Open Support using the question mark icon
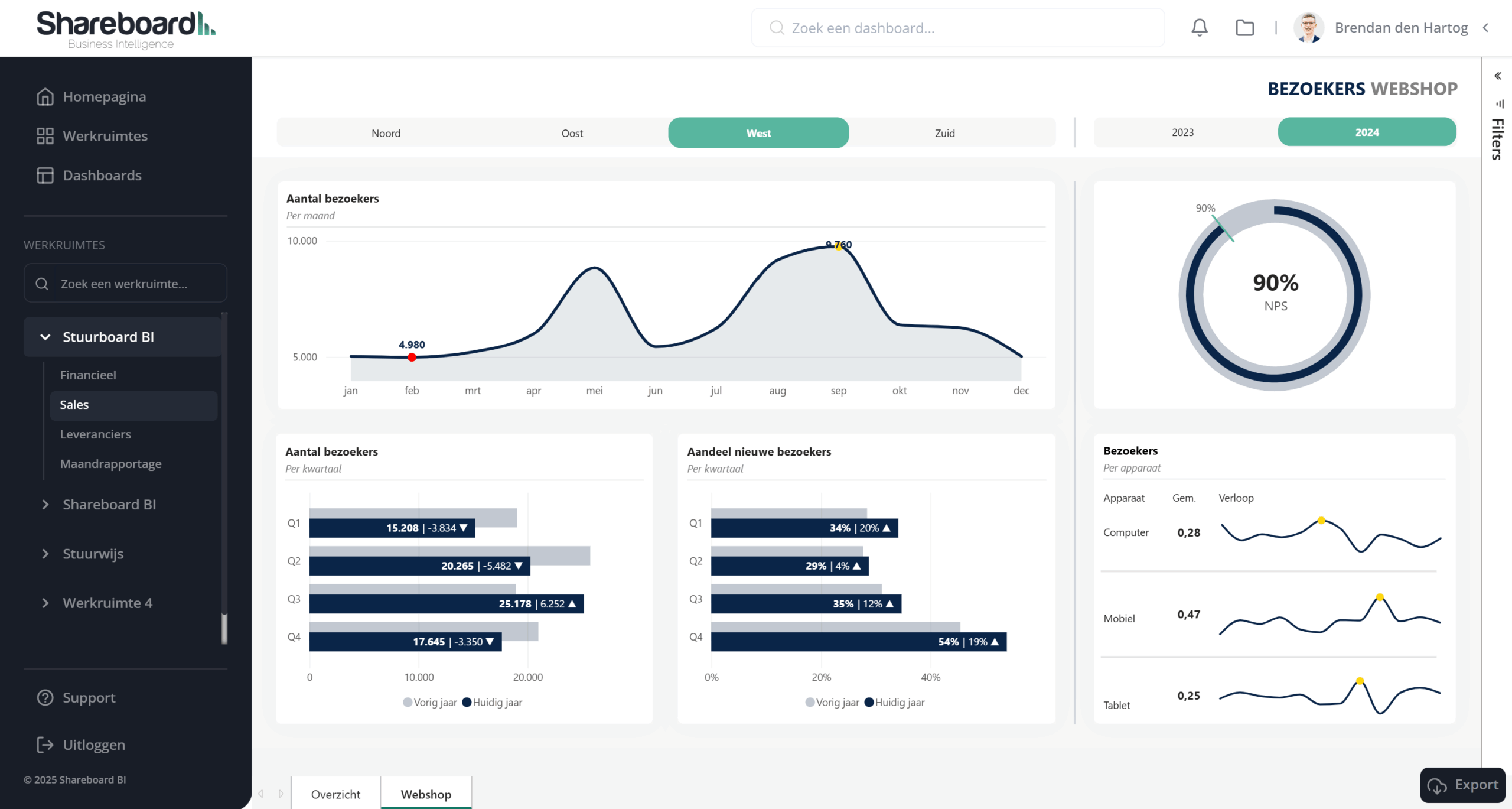Image resolution: width=1512 pixels, height=809 pixels. tap(45, 698)
